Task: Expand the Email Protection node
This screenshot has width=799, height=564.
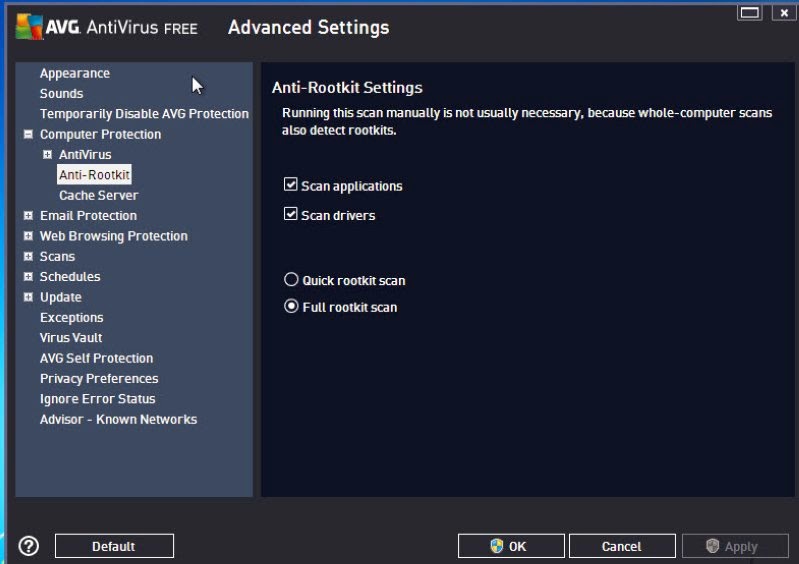Action: [x=29, y=216]
